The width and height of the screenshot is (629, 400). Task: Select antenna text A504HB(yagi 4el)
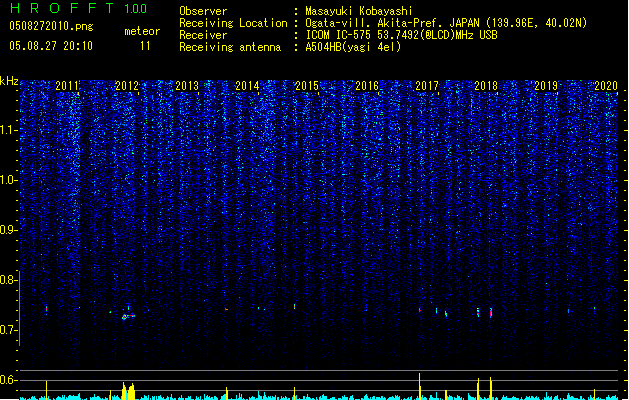point(353,47)
